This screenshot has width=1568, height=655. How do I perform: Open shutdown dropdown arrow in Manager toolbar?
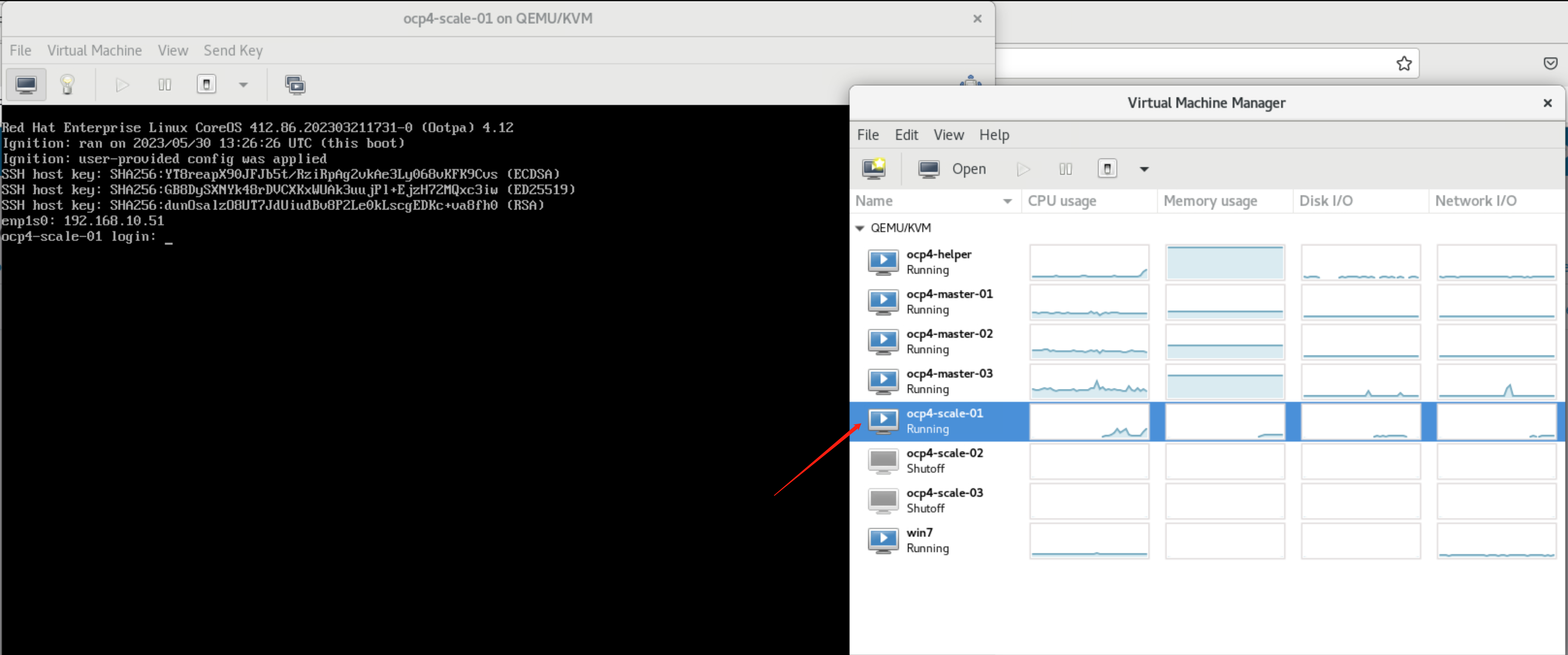click(x=1144, y=169)
